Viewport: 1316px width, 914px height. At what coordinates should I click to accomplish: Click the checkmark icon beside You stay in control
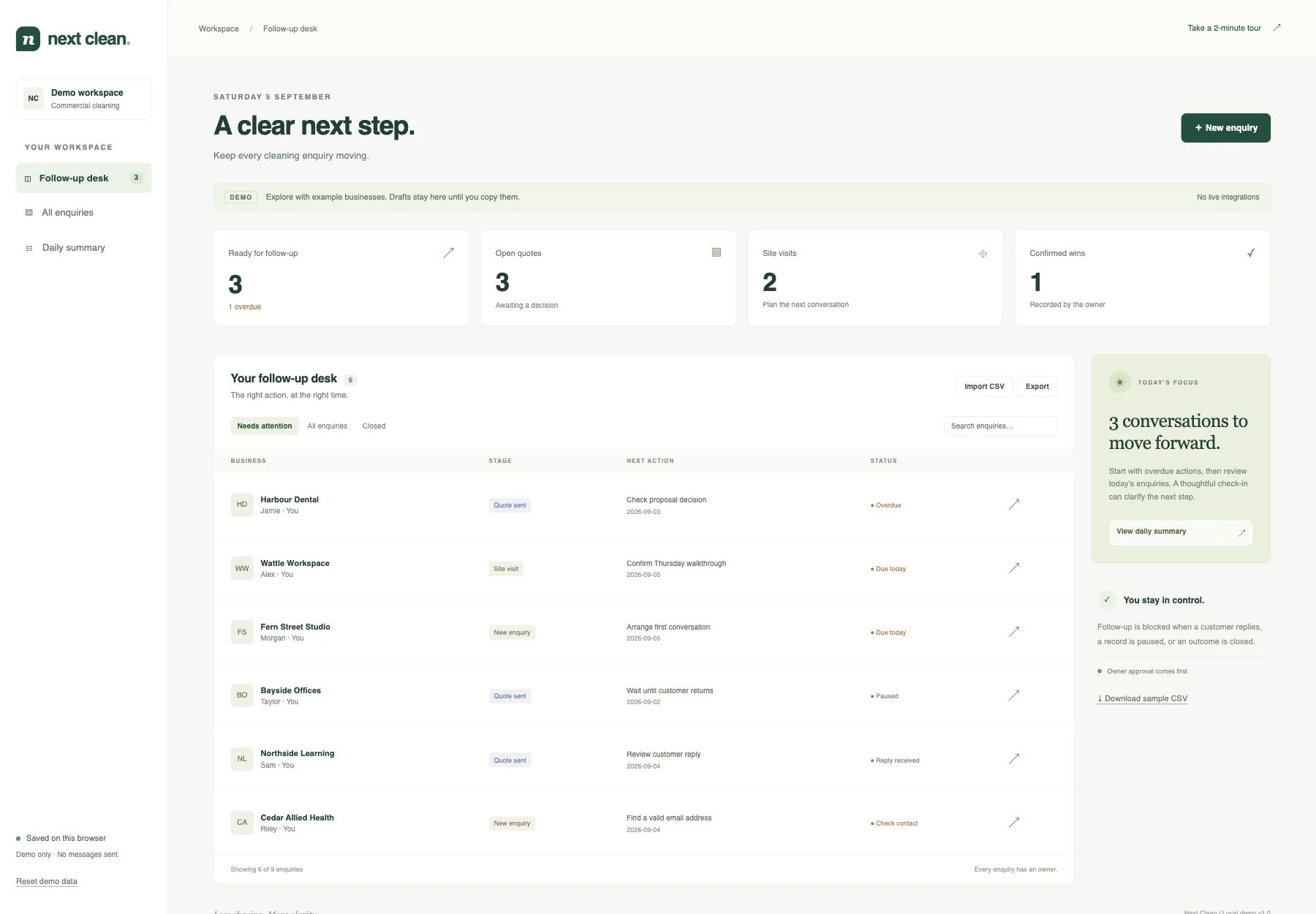tap(1107, 600)
